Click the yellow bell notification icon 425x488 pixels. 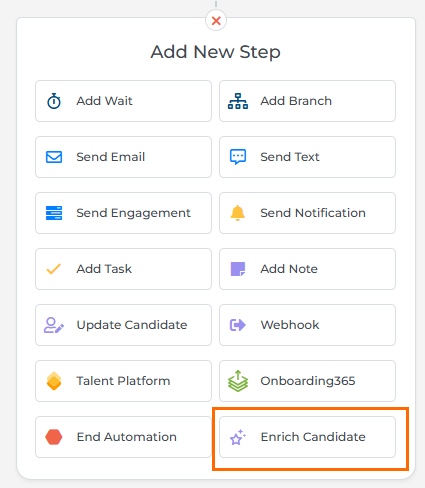pyautogui.click(x=238, y=213)
